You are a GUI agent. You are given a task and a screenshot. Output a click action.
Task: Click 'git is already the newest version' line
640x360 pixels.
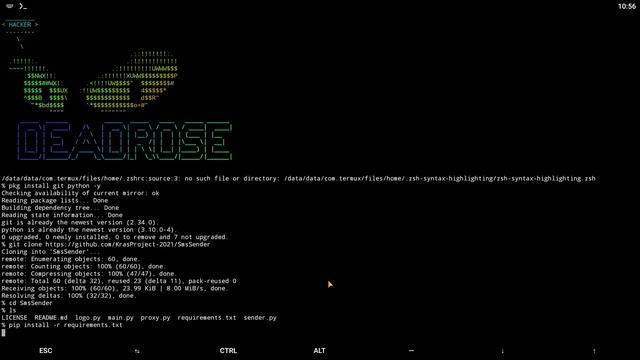80,222
